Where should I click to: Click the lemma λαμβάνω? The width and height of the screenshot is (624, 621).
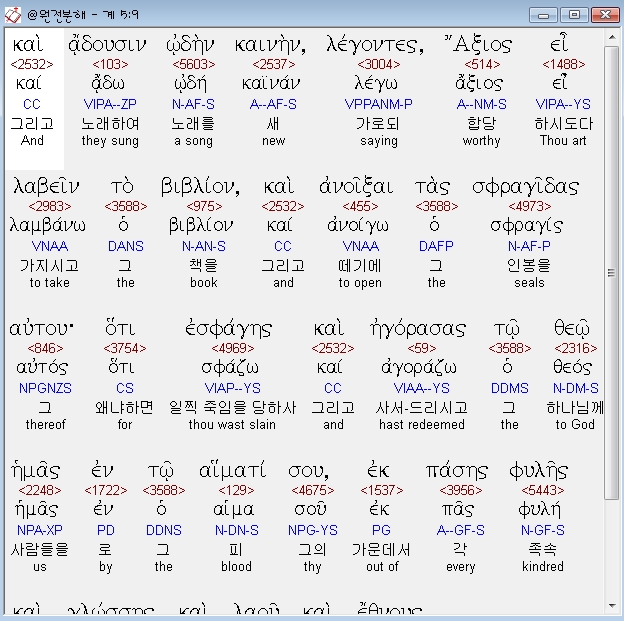click(x=47, y=226)
